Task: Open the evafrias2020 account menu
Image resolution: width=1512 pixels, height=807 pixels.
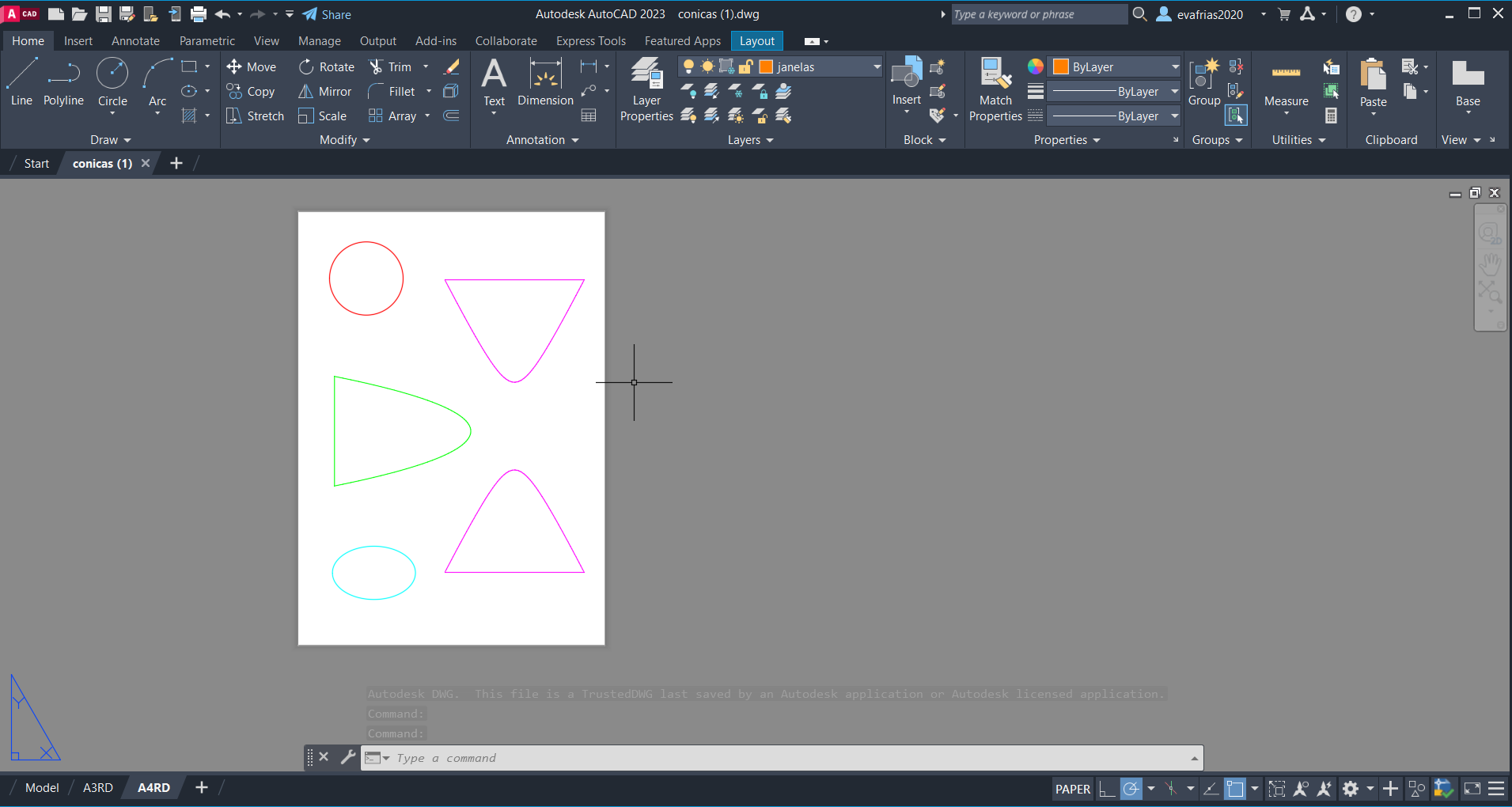Action: click(1210, 14)
